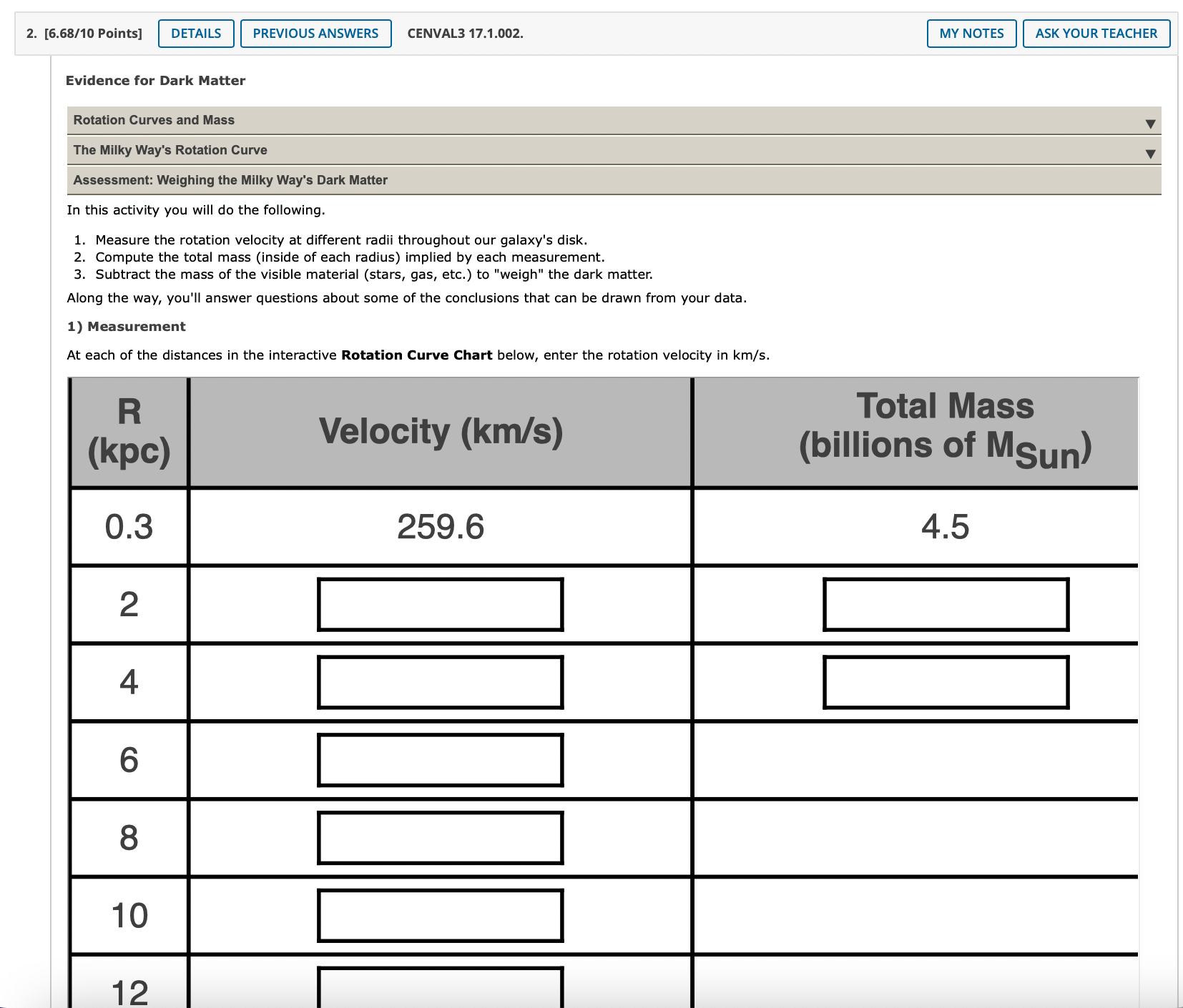1183x1008 pixels.
Task: Click the velocity input for R = 12 kpc
Action: pyautogui.click(x=440, y=990)
